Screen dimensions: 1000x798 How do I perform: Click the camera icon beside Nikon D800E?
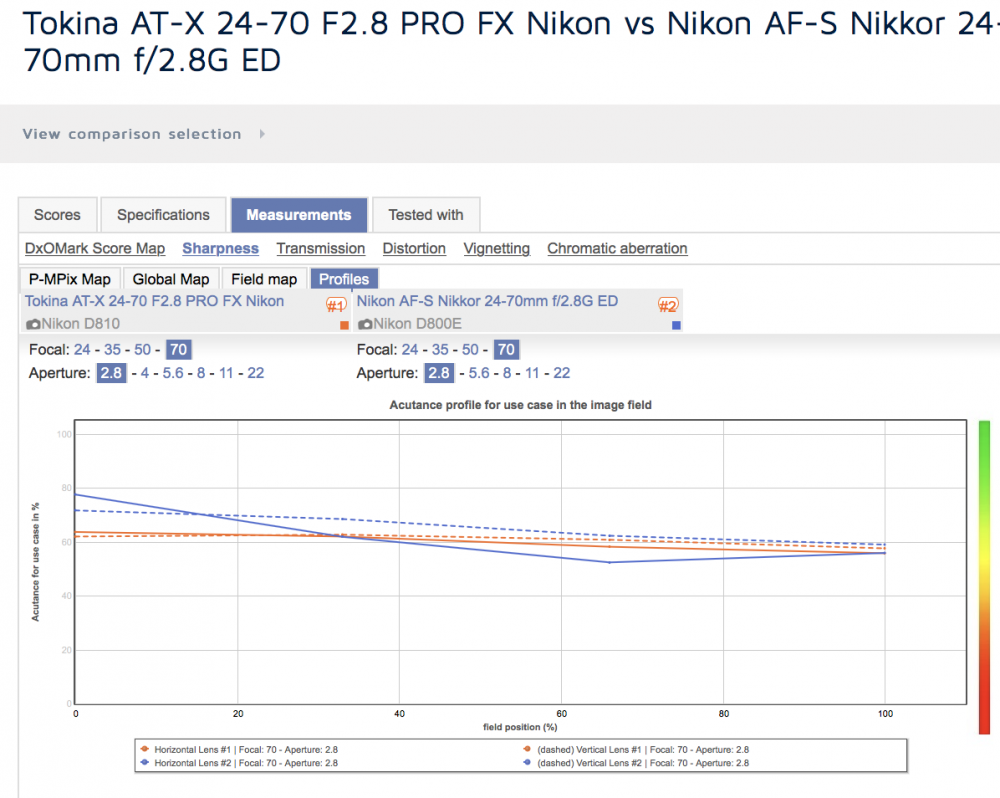click(365, 324)
